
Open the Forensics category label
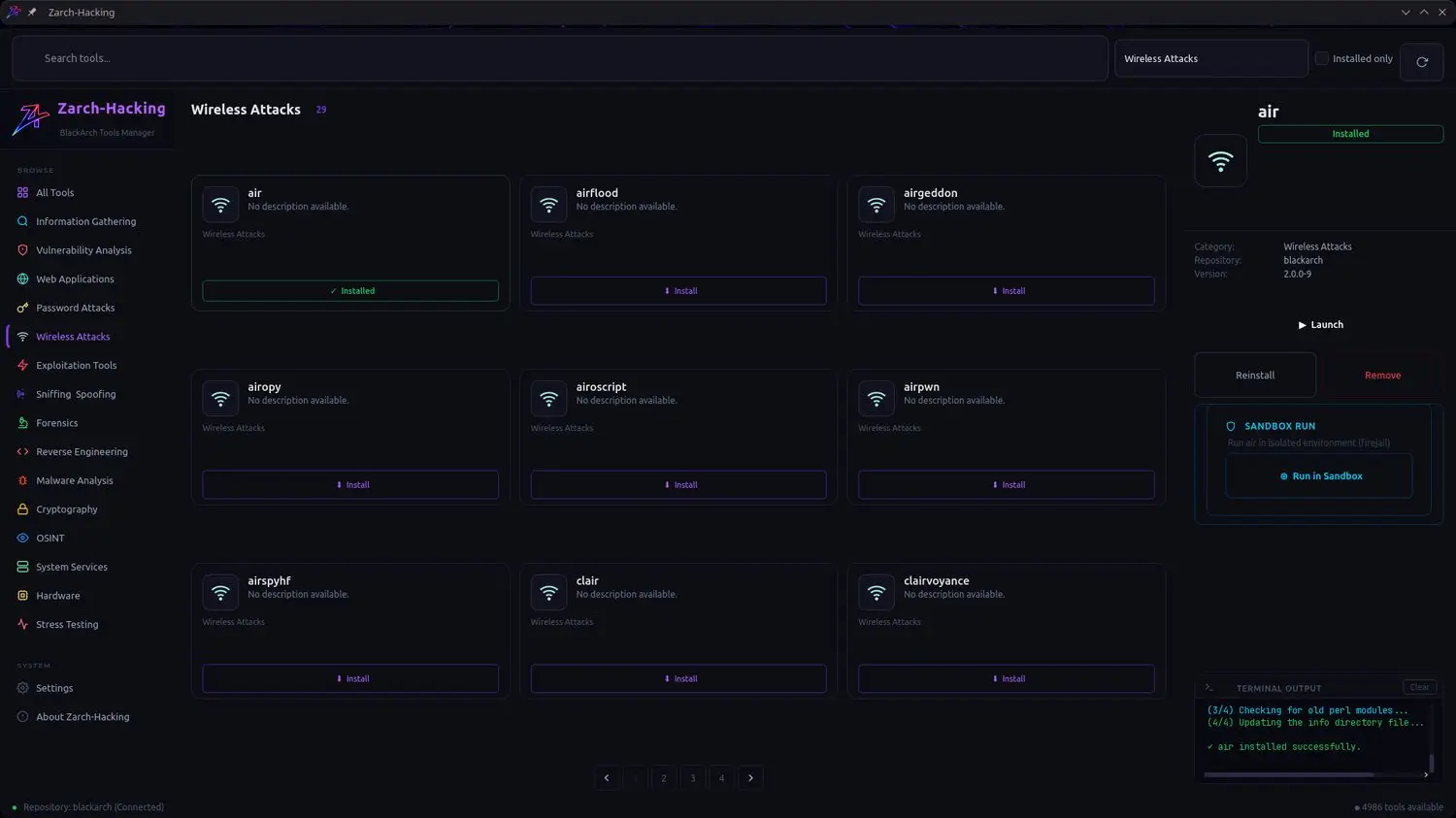click(57, 423)
